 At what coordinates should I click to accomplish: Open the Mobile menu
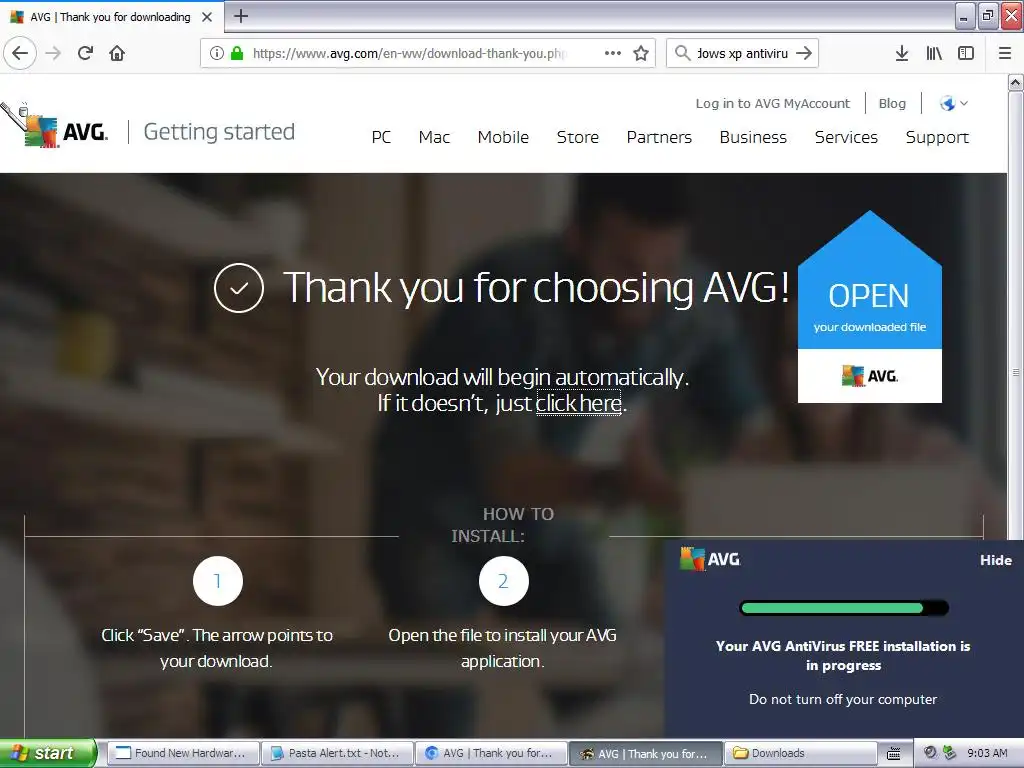click(x=503, y=137)
